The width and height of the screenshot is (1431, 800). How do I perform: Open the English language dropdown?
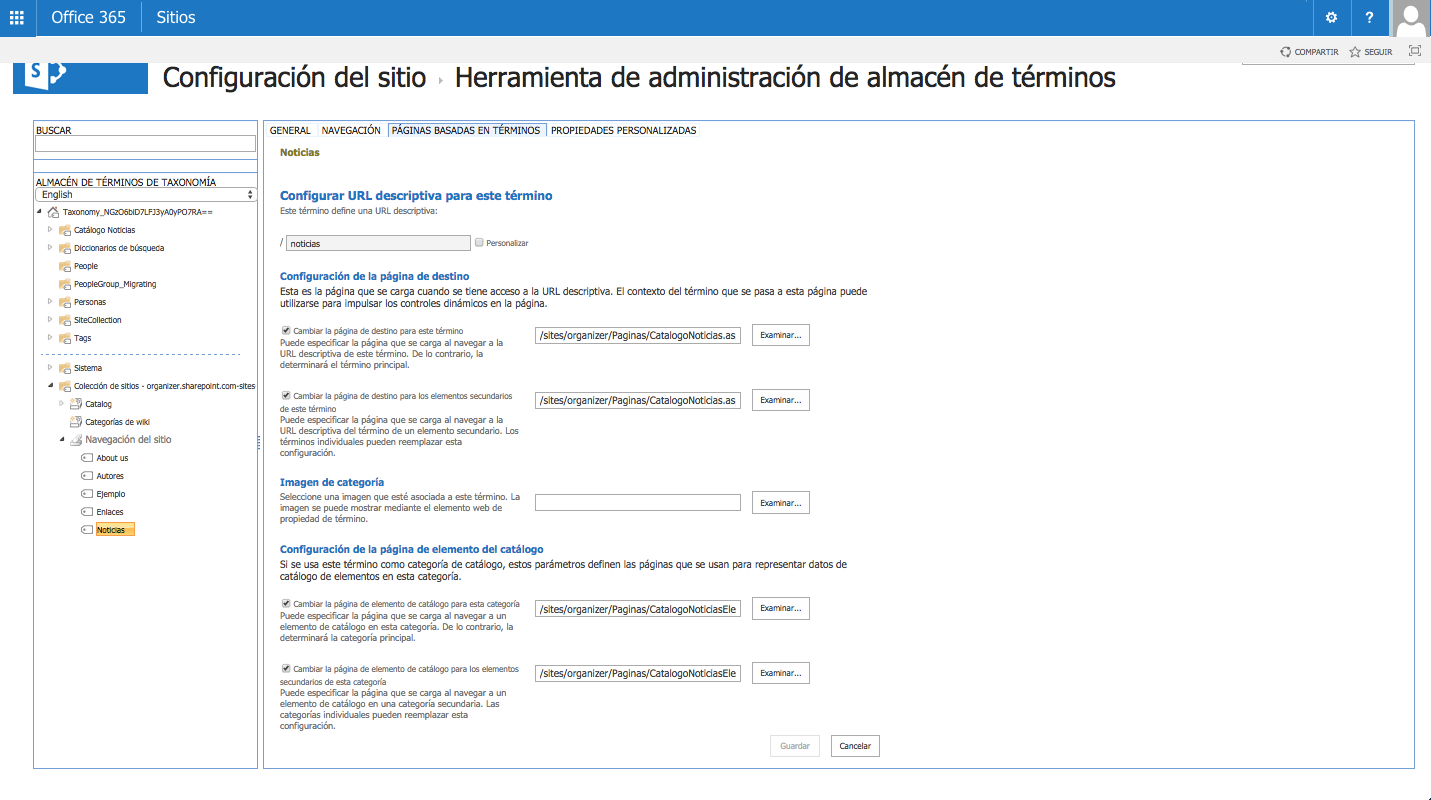tap(145, 194)
